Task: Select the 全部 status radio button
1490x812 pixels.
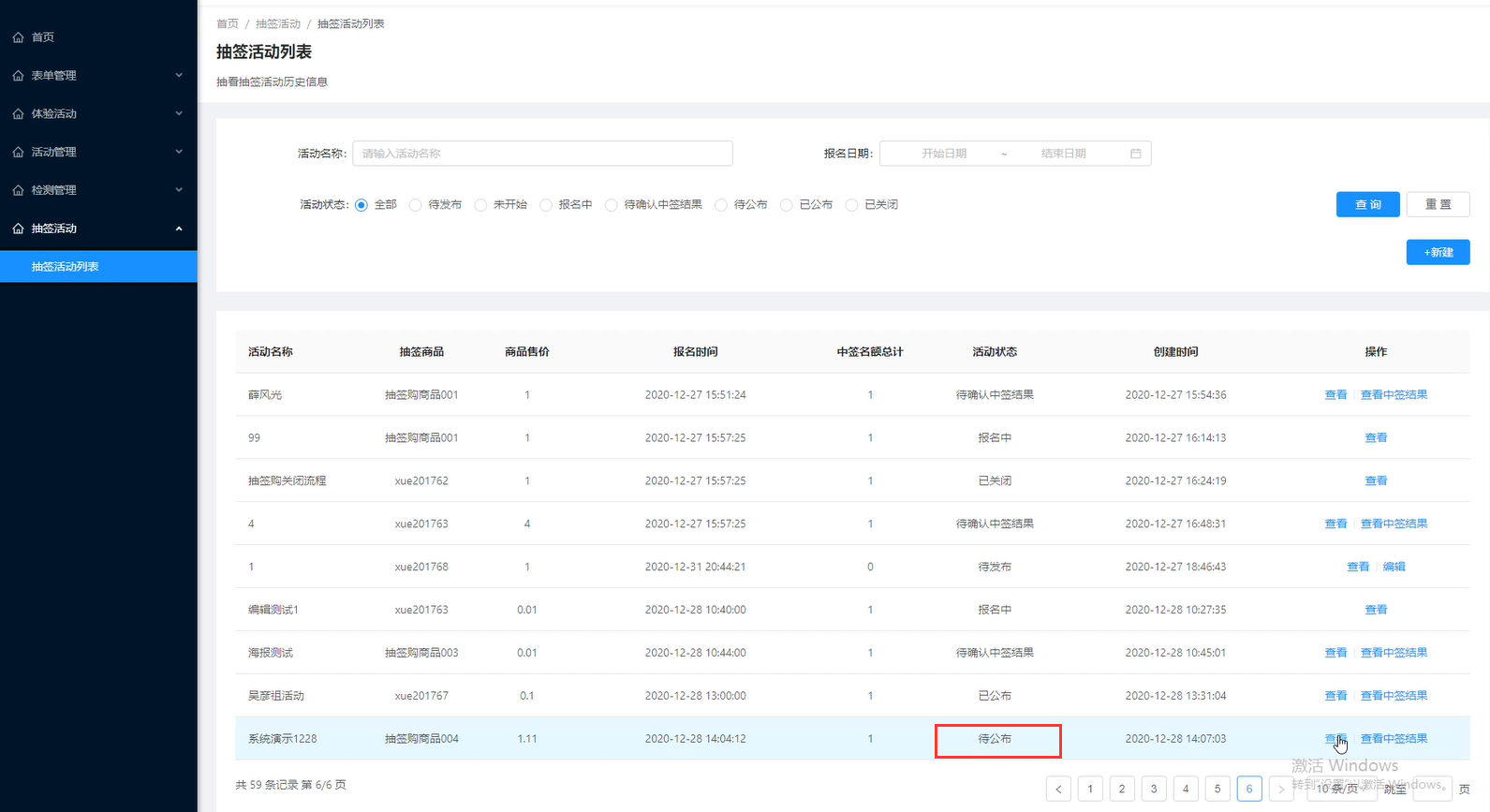Action: click(361, 205)
